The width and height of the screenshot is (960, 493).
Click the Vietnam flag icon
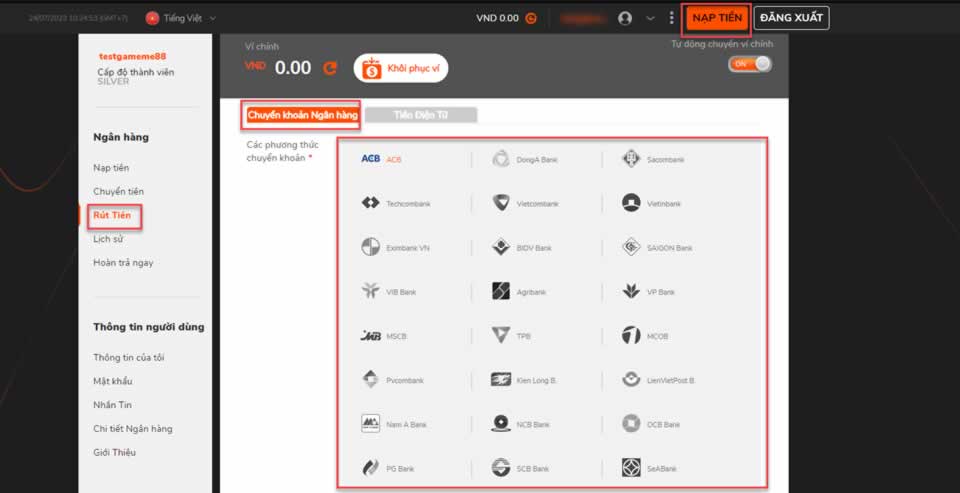tap(152, 18)
